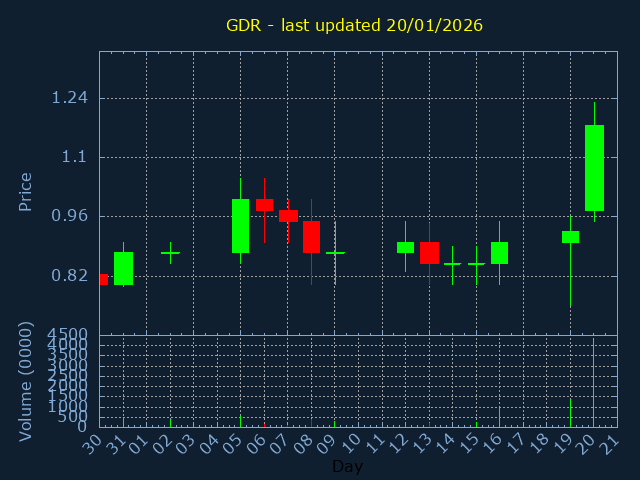Click the 0.82 price axis label
Viewport: 640px width, 480px height.
pos(70,276)
